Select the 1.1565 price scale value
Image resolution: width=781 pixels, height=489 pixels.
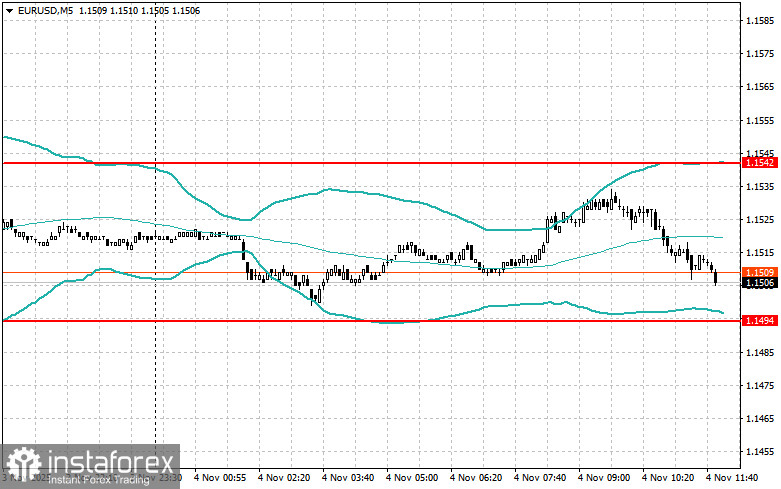(x=760, y=87)
